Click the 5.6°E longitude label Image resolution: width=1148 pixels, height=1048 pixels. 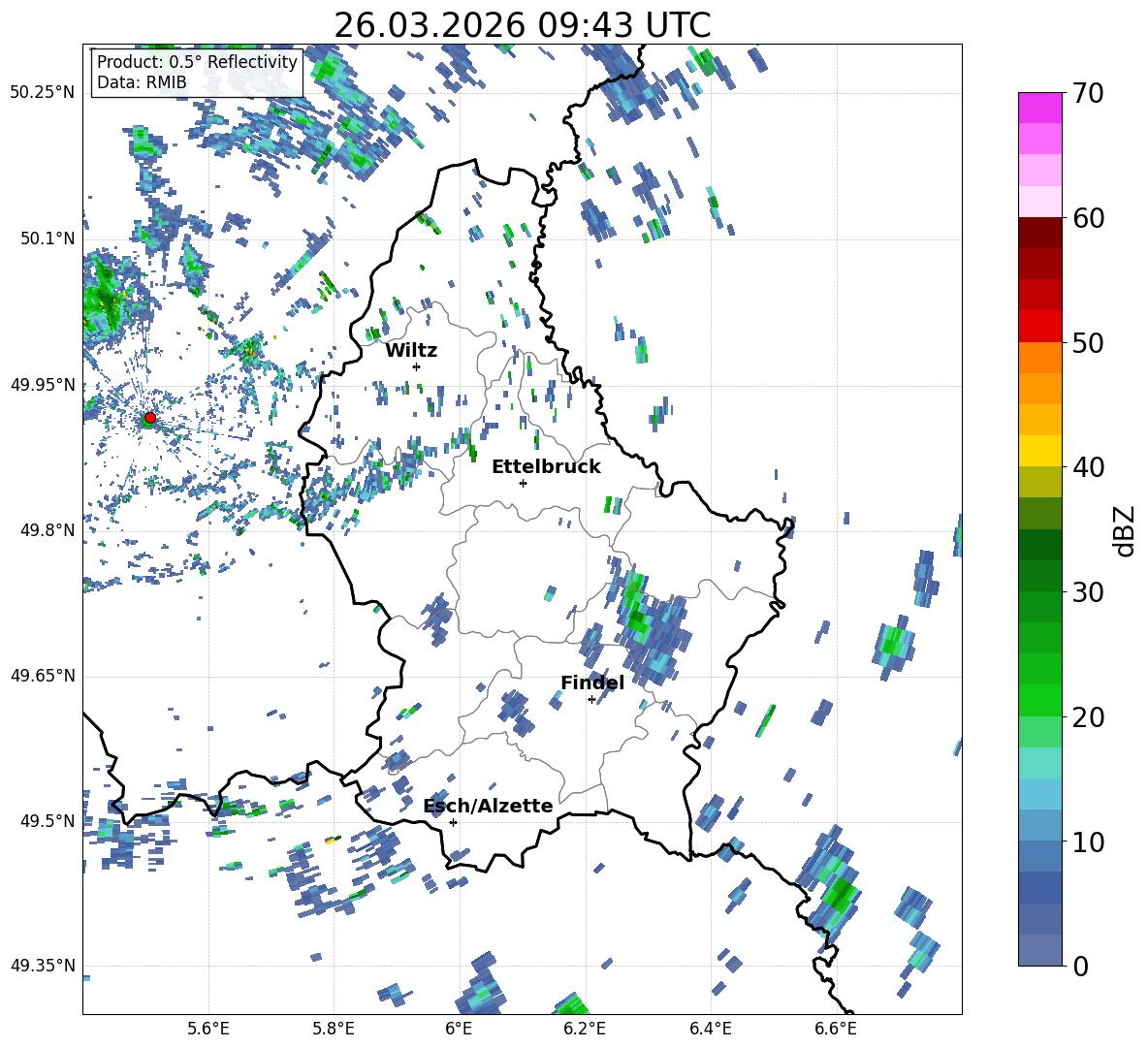point(208,1029)
